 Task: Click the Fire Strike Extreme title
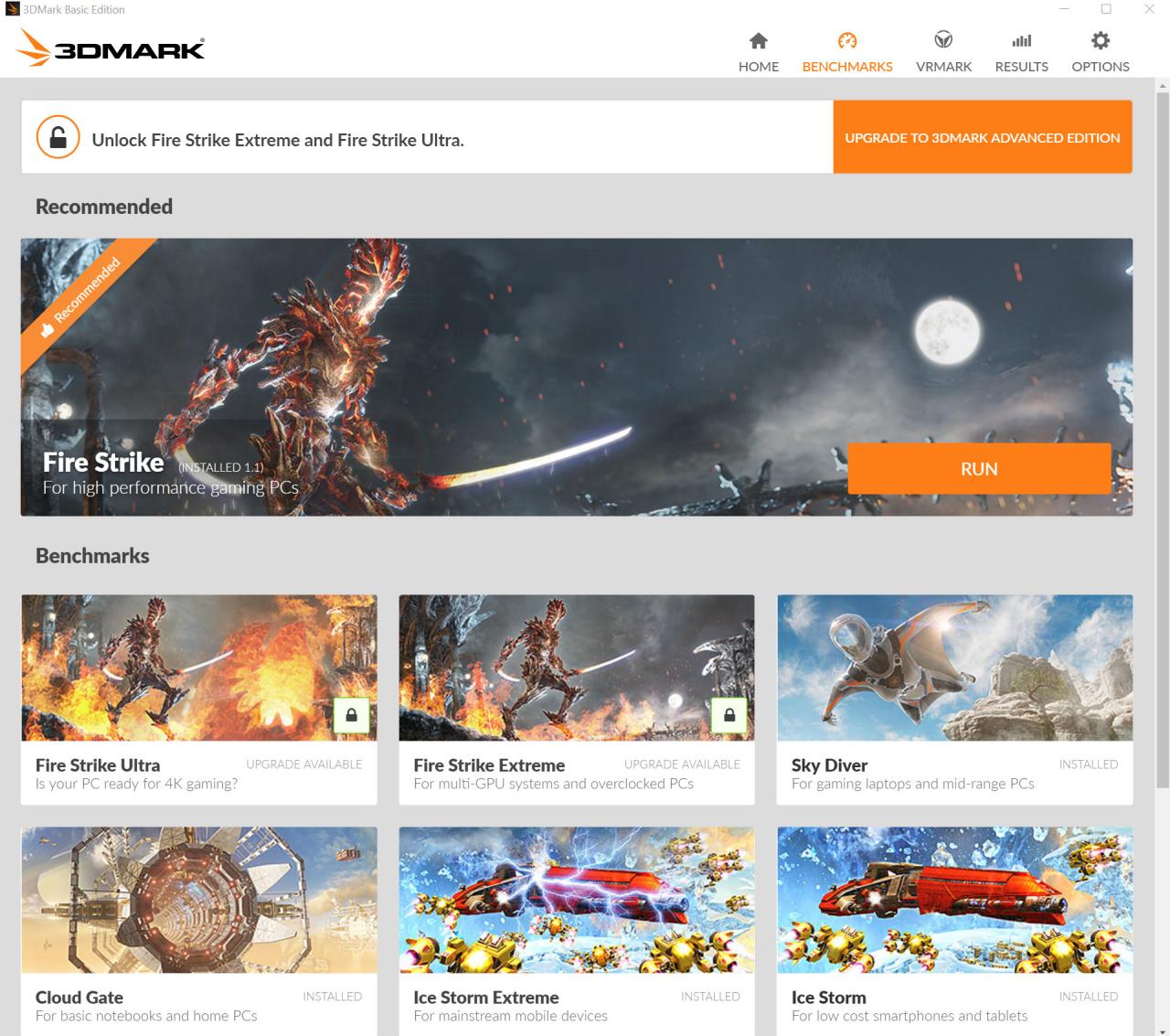(x=489, y=765)
